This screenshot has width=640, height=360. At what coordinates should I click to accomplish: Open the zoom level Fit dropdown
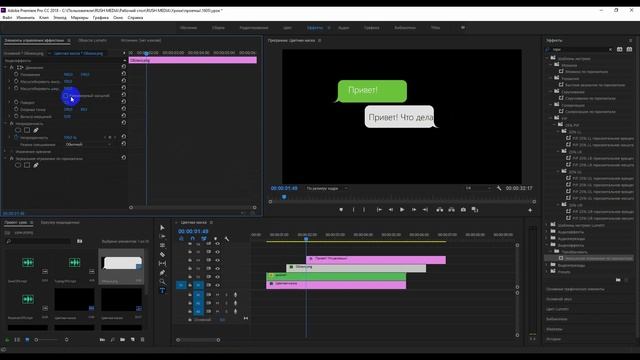click(327, 188)
